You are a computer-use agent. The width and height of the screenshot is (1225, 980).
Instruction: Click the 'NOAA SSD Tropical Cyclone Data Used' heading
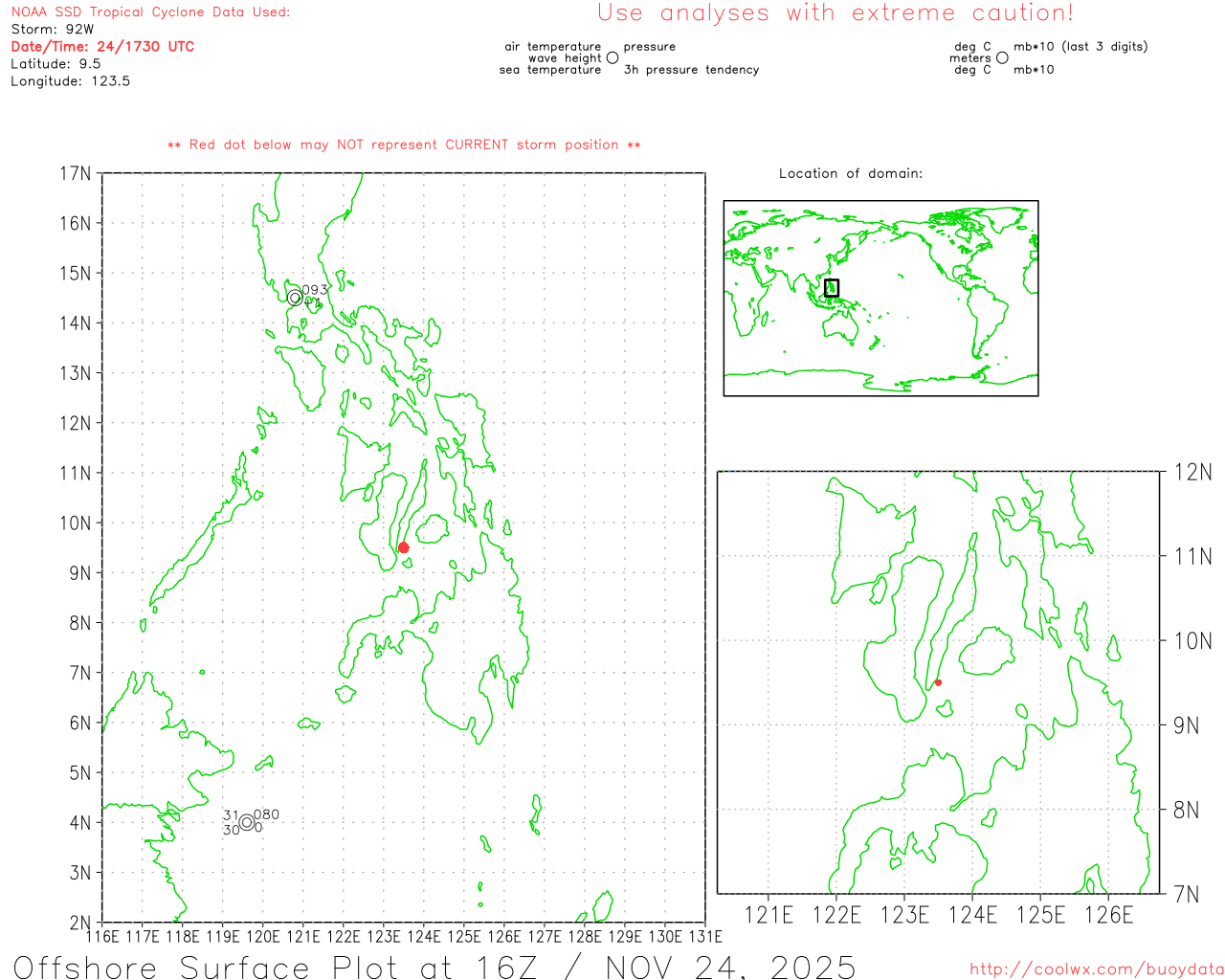point(150,12)
